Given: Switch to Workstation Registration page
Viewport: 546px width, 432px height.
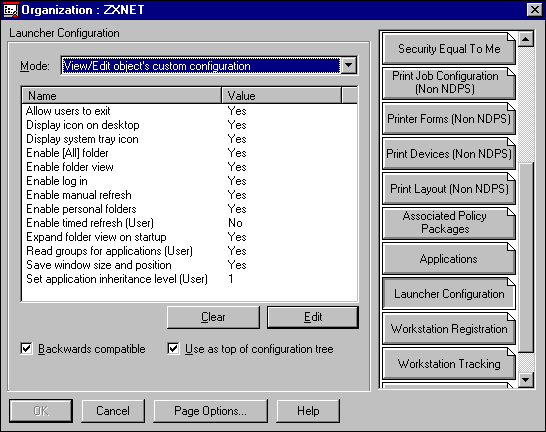Looking at the screenshot, I should [x=448, y=329].
